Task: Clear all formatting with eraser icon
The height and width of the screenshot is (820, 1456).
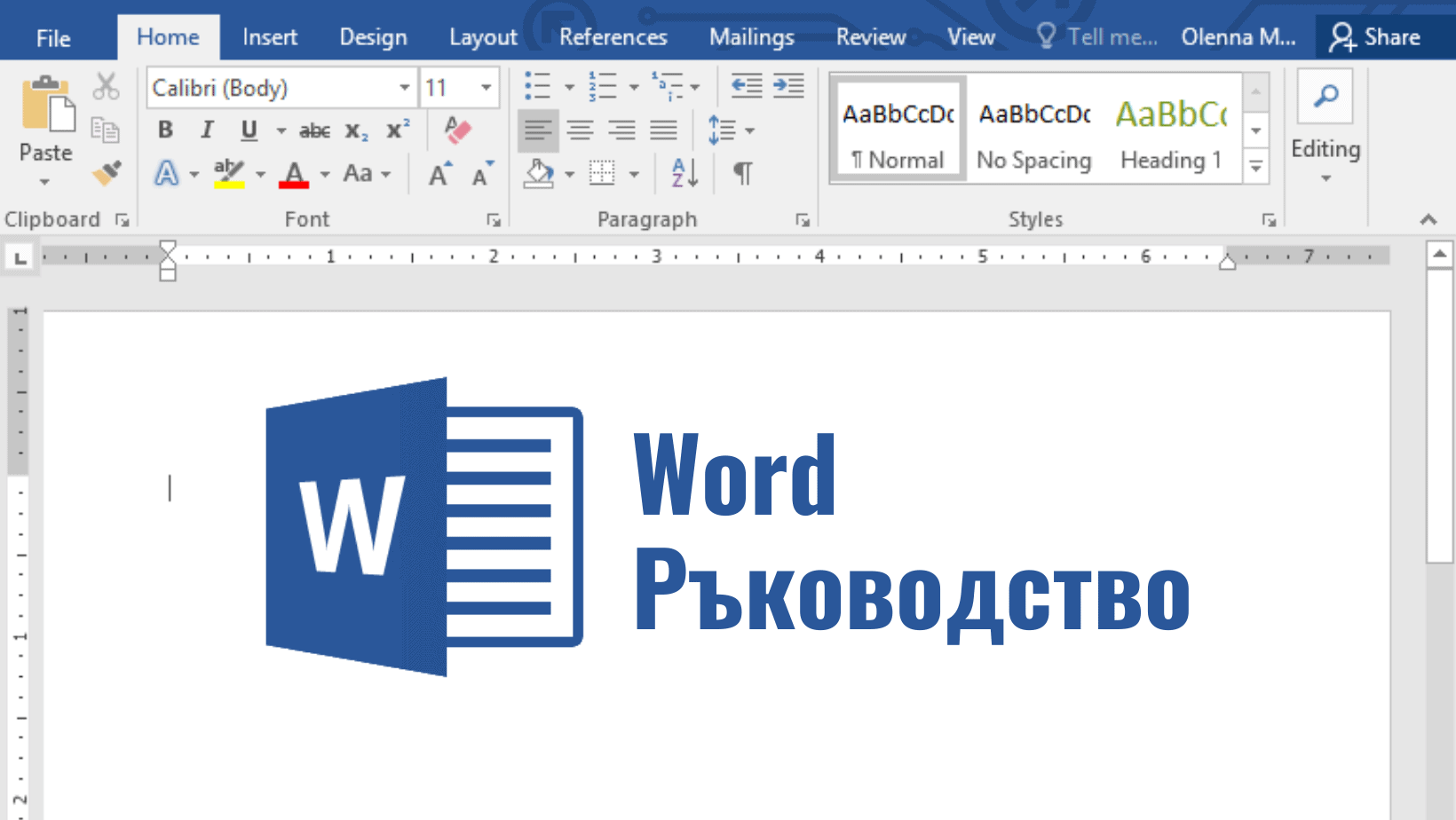Action: (457, 130)
